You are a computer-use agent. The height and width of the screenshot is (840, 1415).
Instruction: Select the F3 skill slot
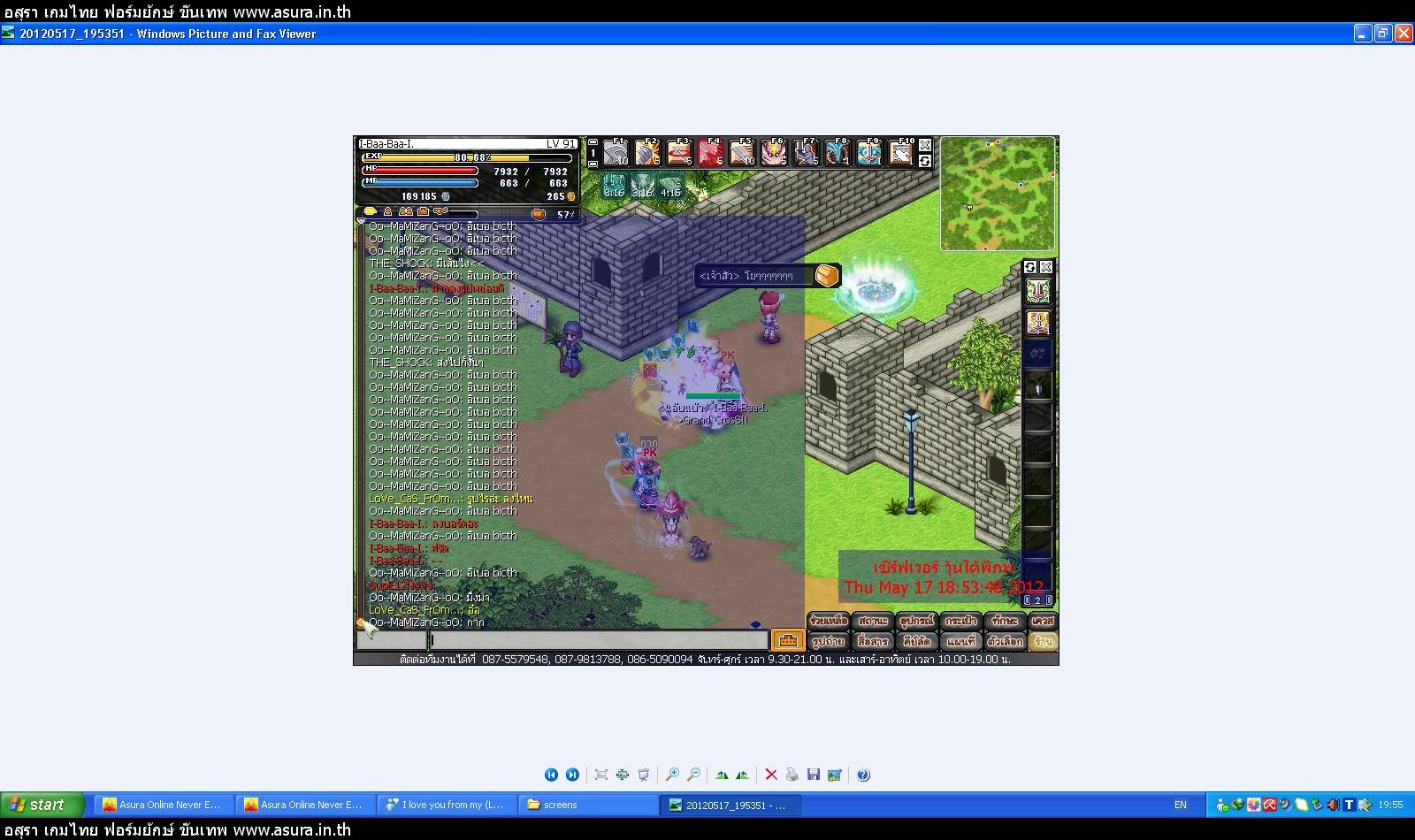pos(679,152)
